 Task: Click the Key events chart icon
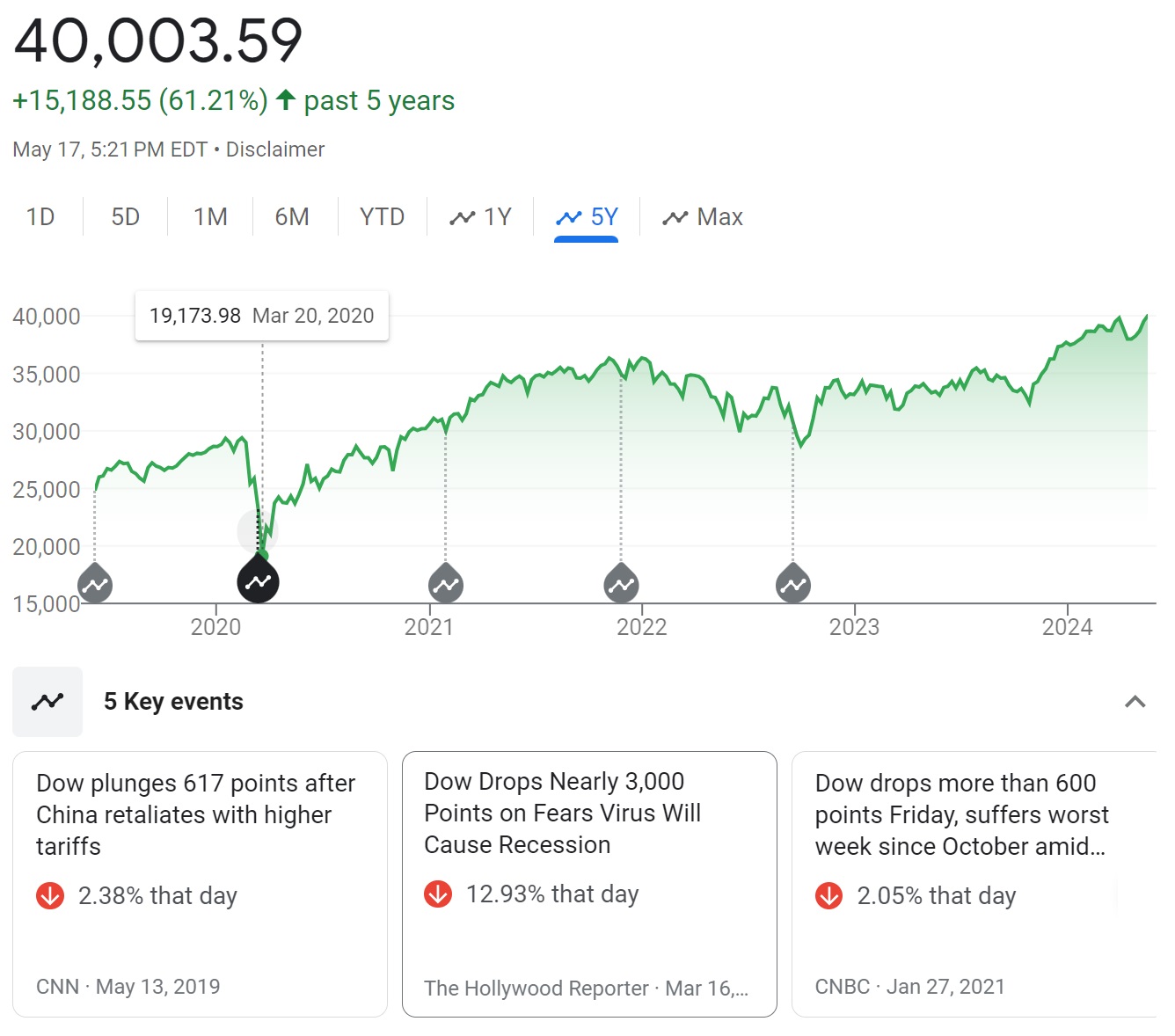[47, 702]
